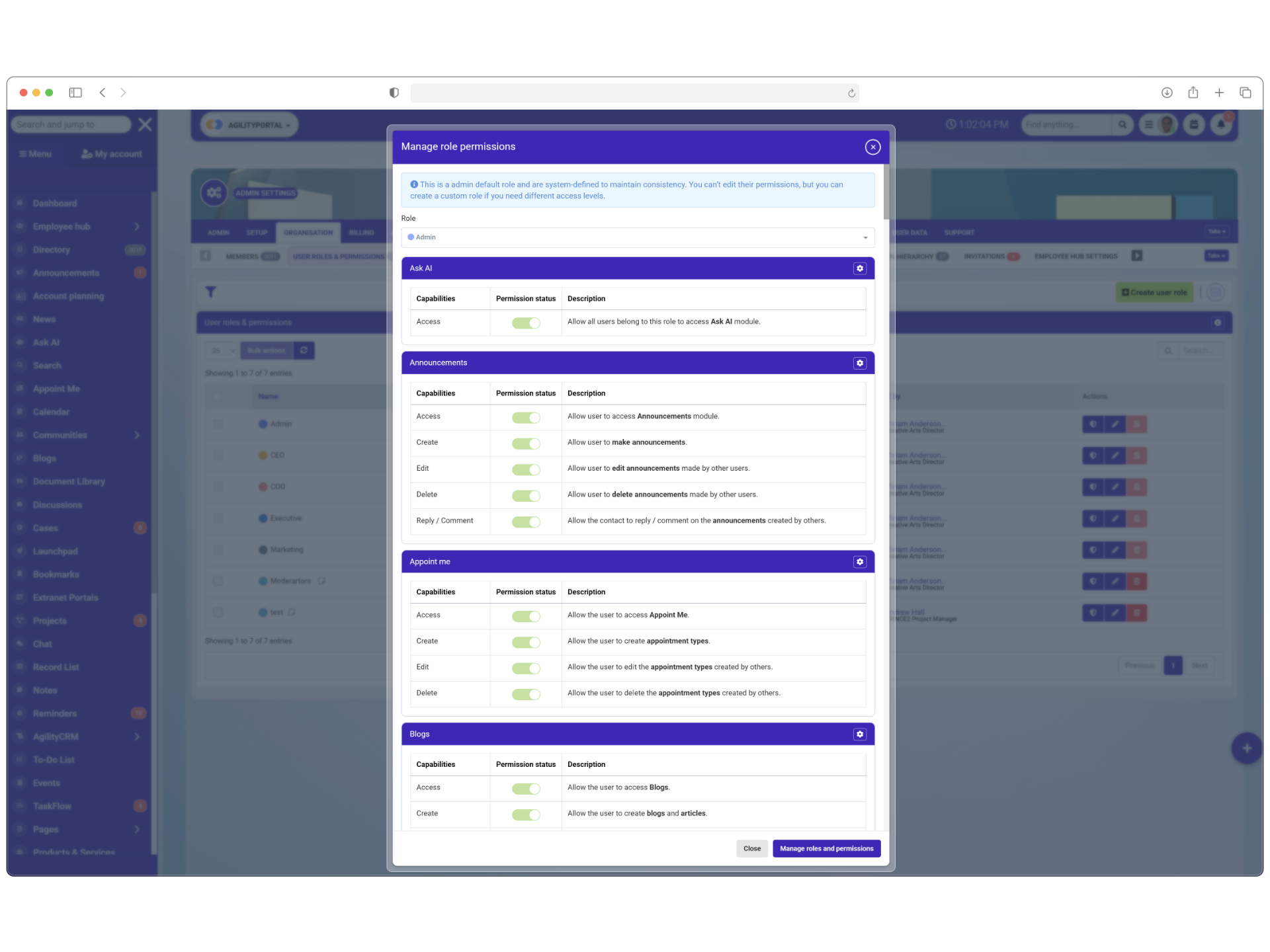The width and height of the screenshot is (1270, 952).
Task: Click the browser Share icon
Action: 1193,93
